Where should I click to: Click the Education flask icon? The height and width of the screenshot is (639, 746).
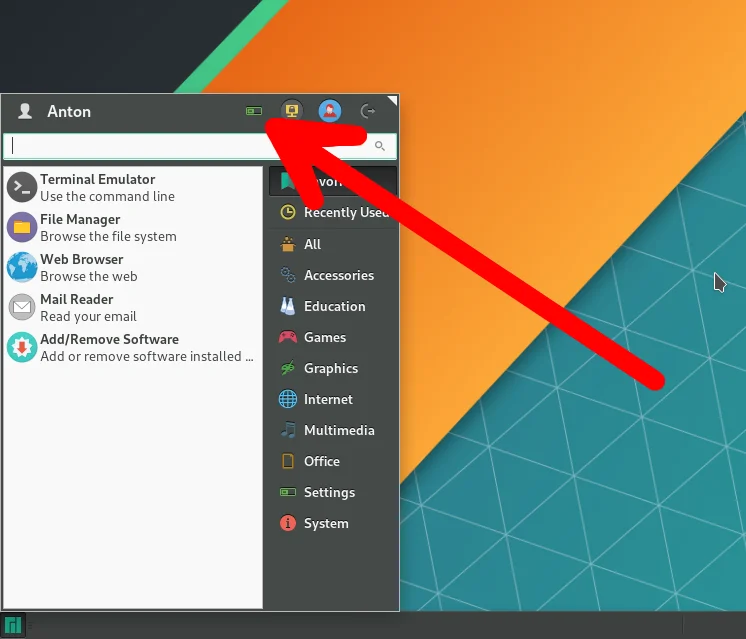pyautogui.click(x=288, y=306)
